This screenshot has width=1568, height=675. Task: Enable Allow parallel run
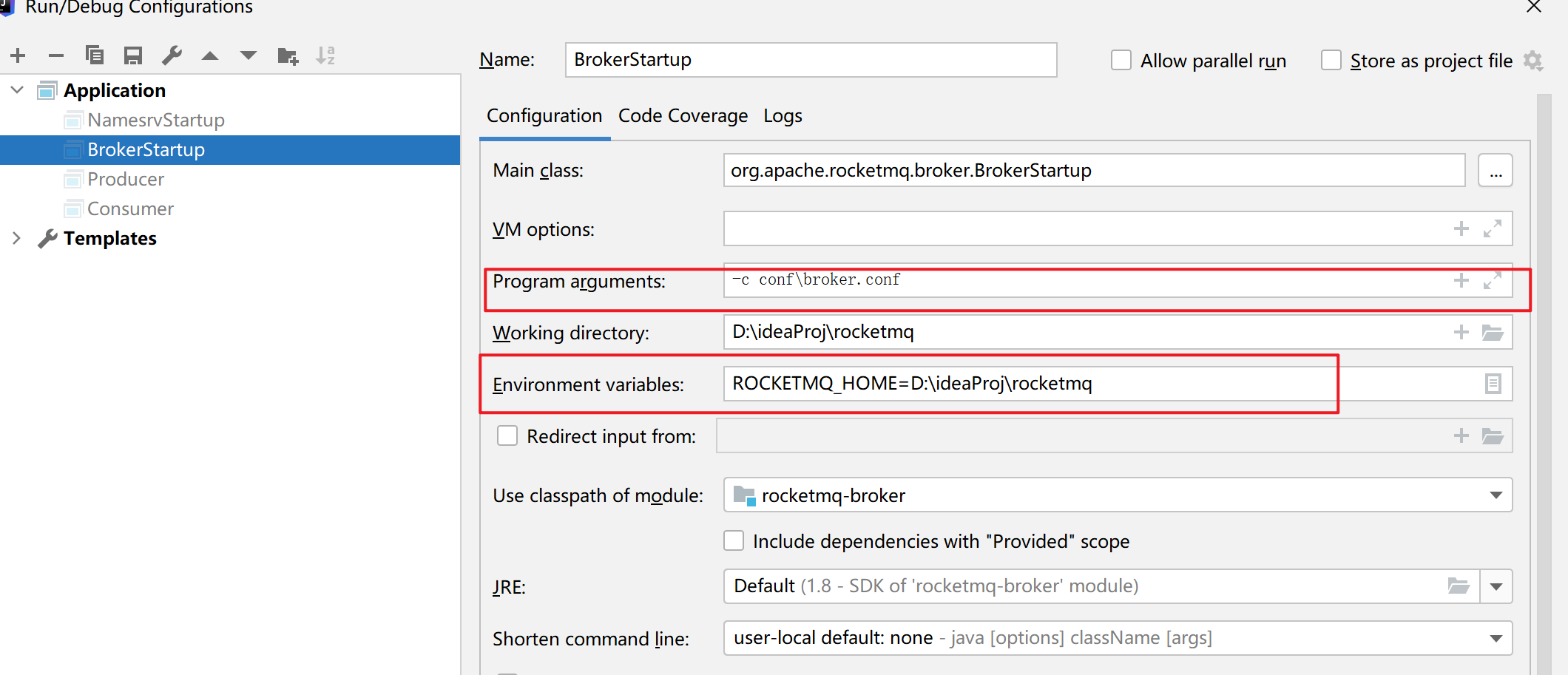1121,60
